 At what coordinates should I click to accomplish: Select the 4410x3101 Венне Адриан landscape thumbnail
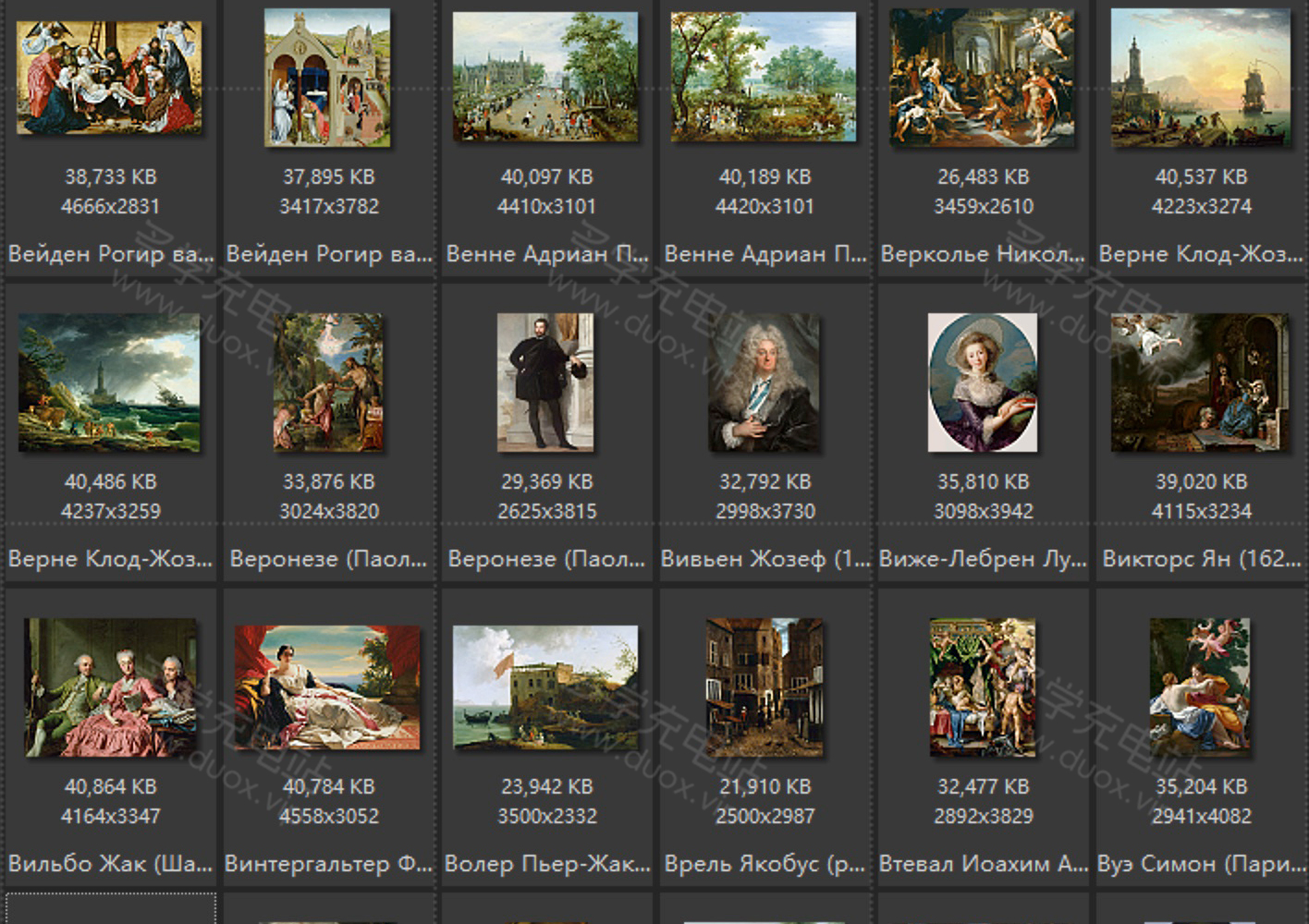(x=545, y=77)
